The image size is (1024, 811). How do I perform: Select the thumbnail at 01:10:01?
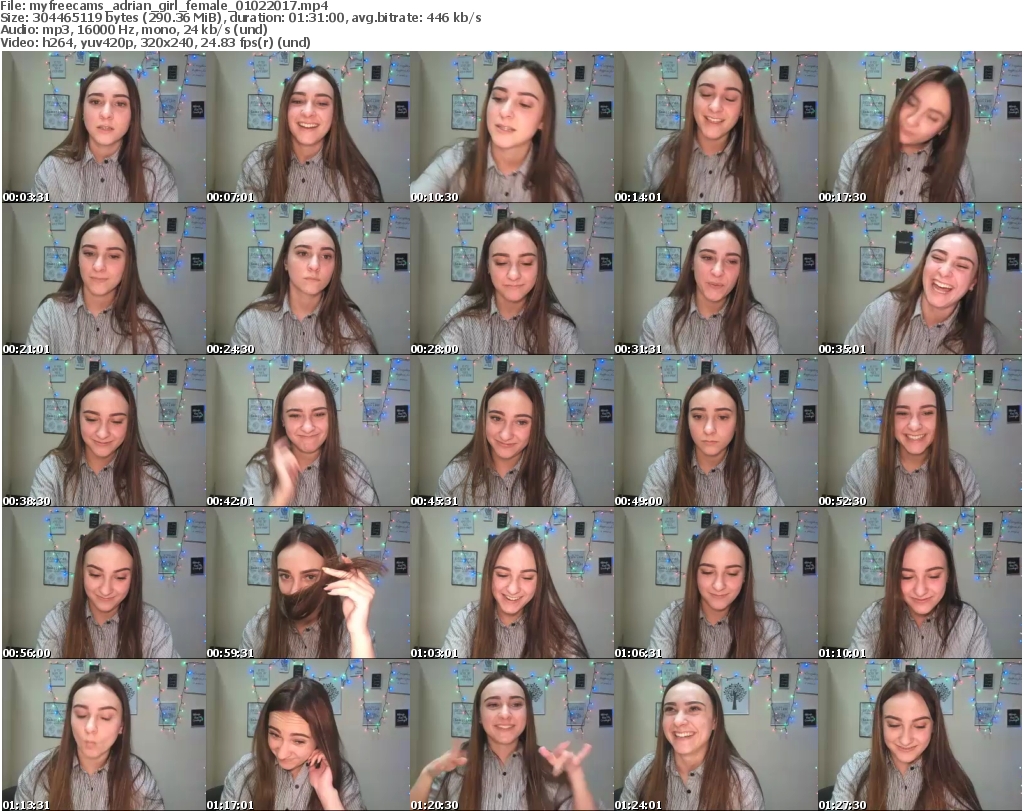[920, 583]
